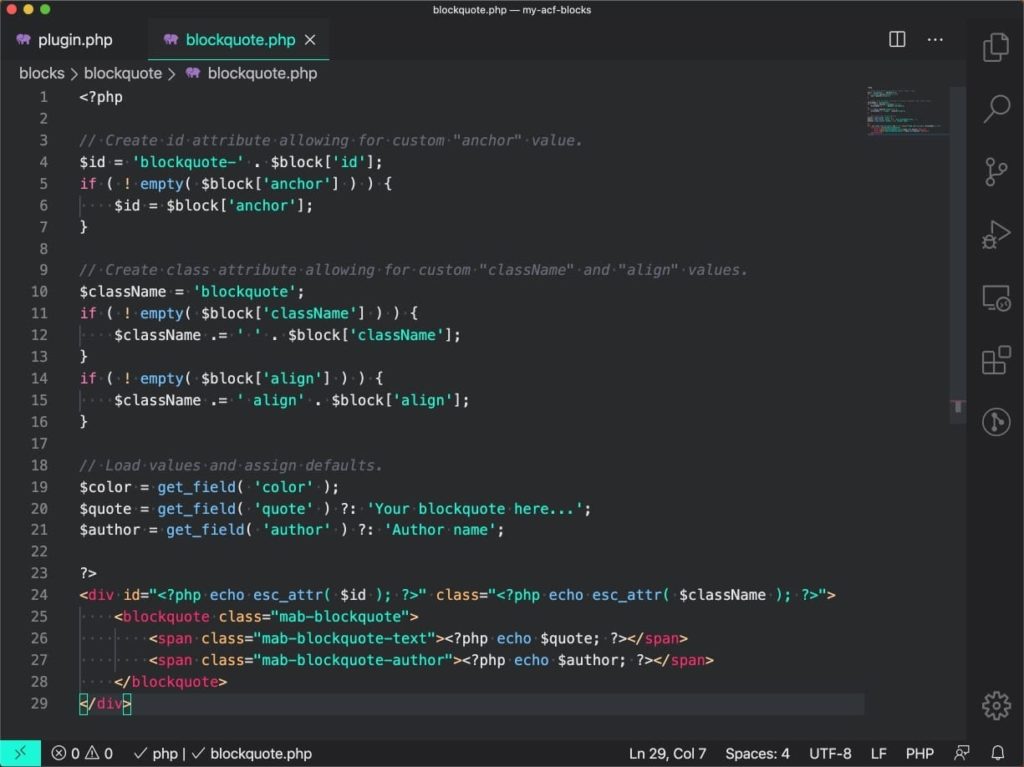The width and height of the screenshot is (1024, 767).
Task: Click Spaces: 4 to change indentation
Action: coord(757,753)
